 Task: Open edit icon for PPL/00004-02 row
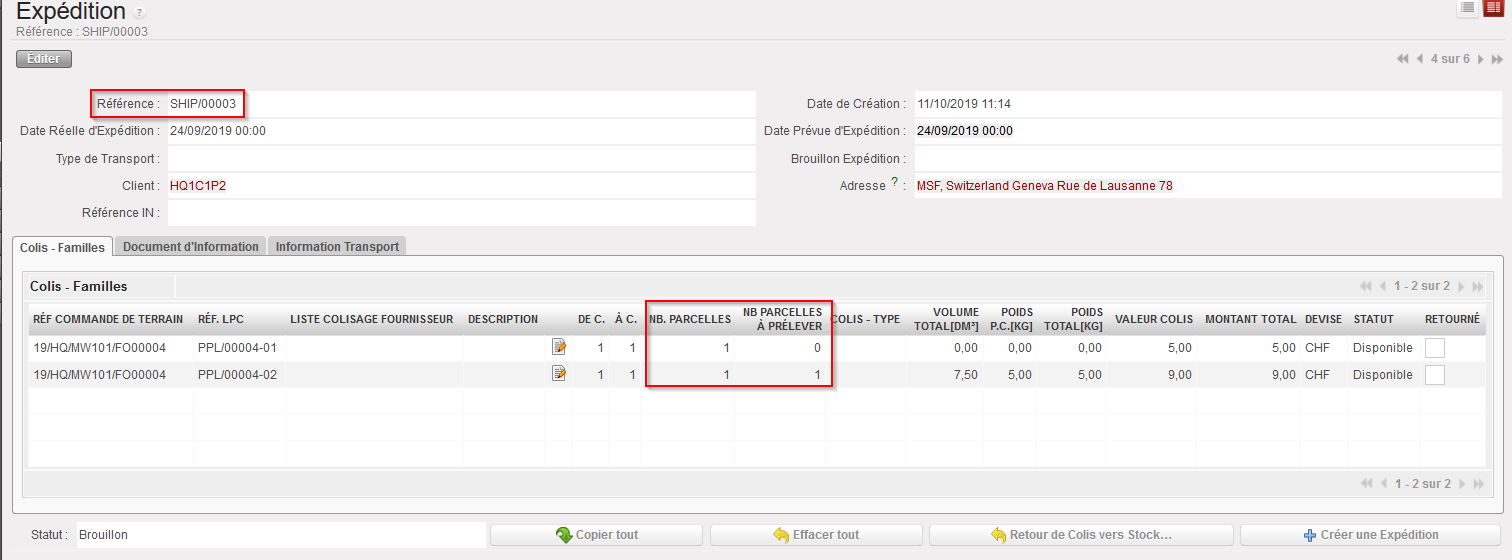click(x=559, y=374)
